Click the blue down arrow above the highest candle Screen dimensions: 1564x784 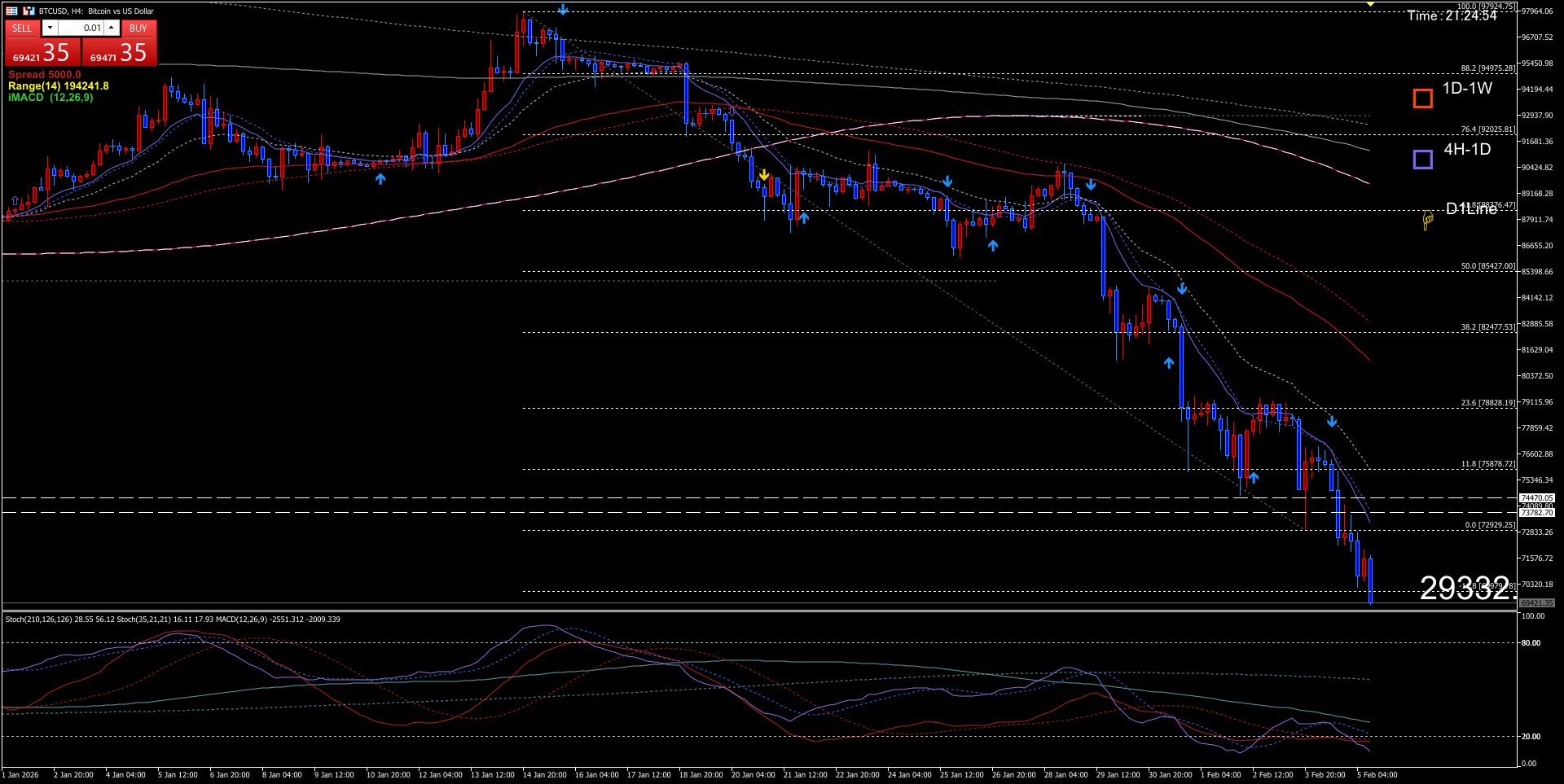point(563,10)
